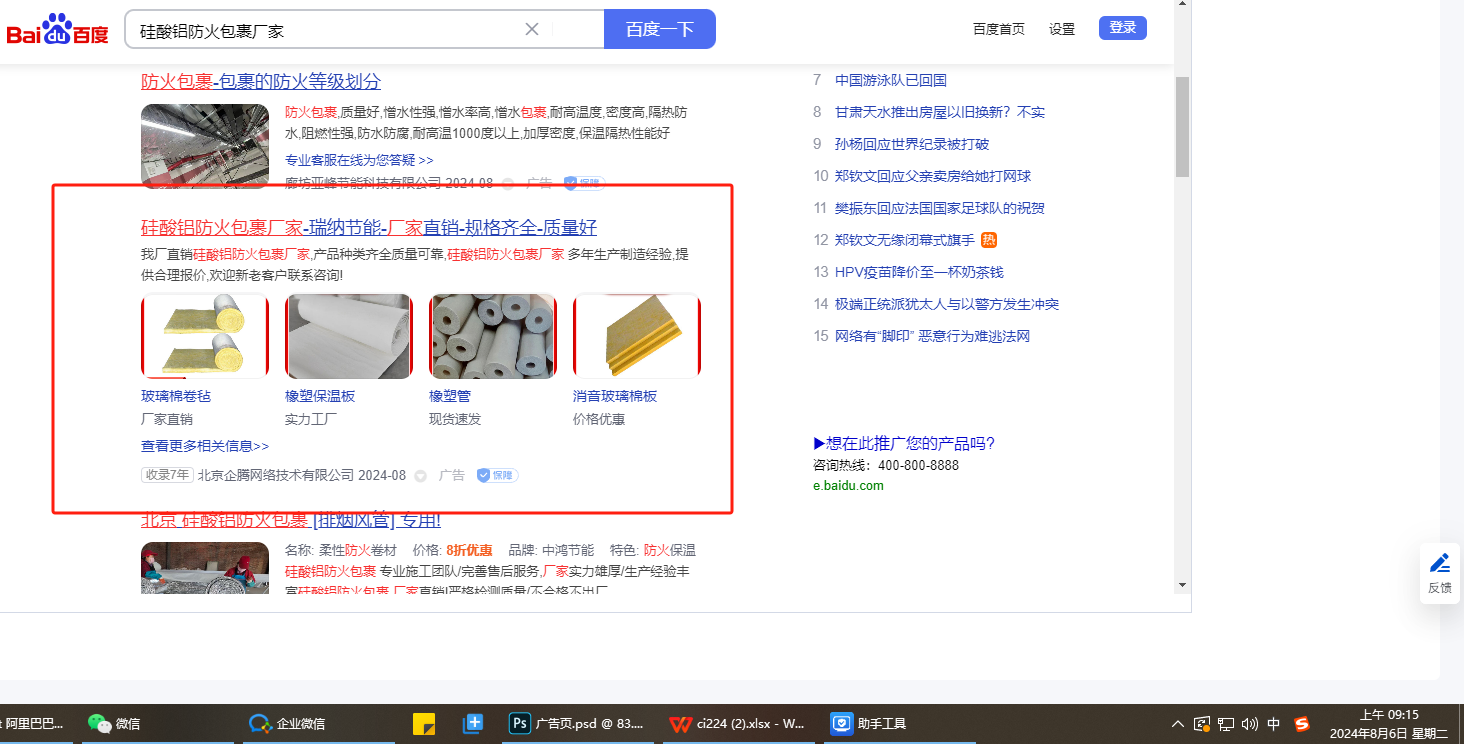Viewport: 1464px width, 744px height.
Task: Click the 保障 badge in the 廊坊亚峰 ad
Action: click(584, 183)
